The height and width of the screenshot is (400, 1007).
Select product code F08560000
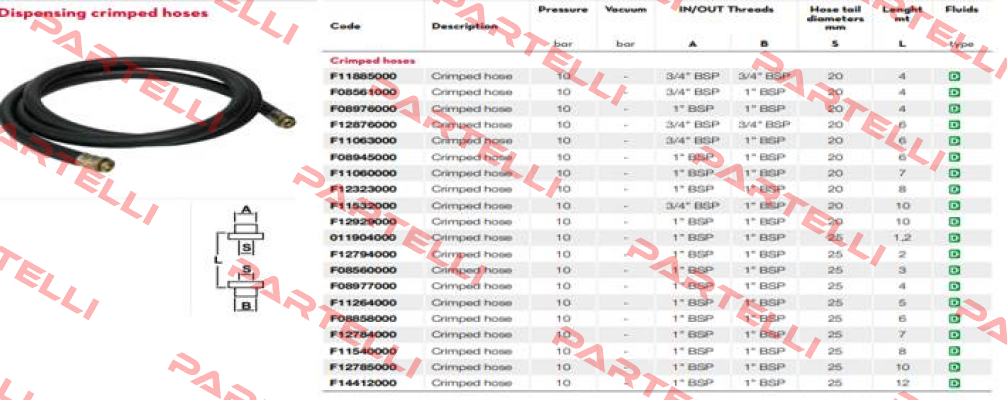[363, 270]
